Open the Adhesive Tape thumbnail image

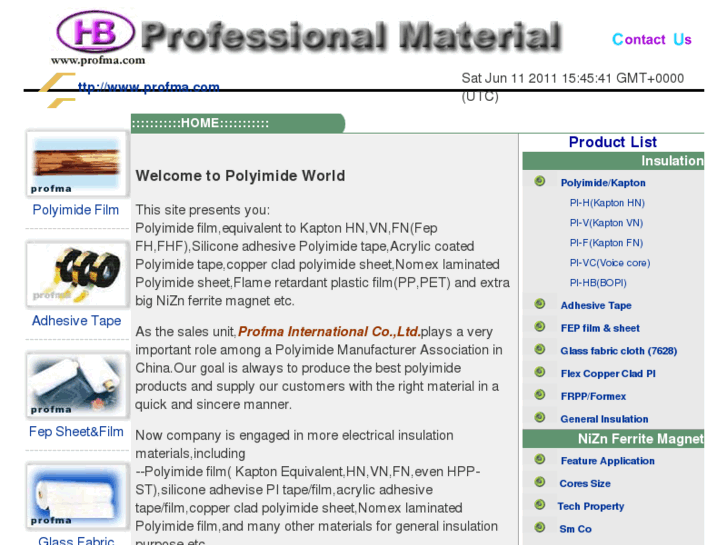pos(77,275)
